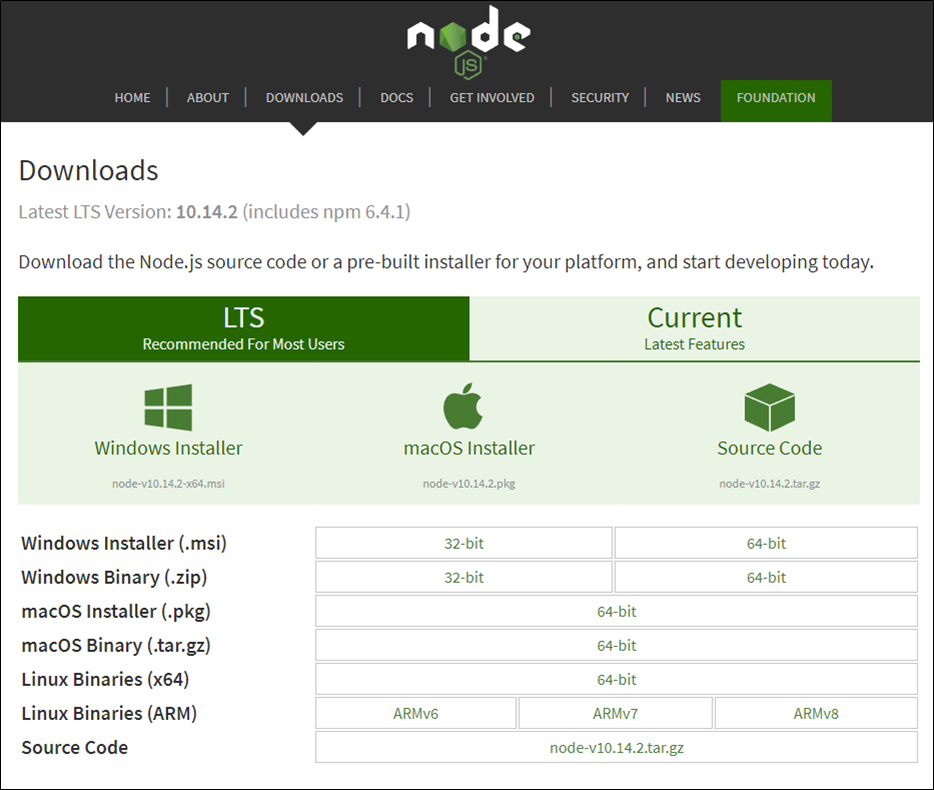The width and height of the screenshot is (934, 790).
Task: Open GET INVOLVED section
Action: tap(492, 98)
